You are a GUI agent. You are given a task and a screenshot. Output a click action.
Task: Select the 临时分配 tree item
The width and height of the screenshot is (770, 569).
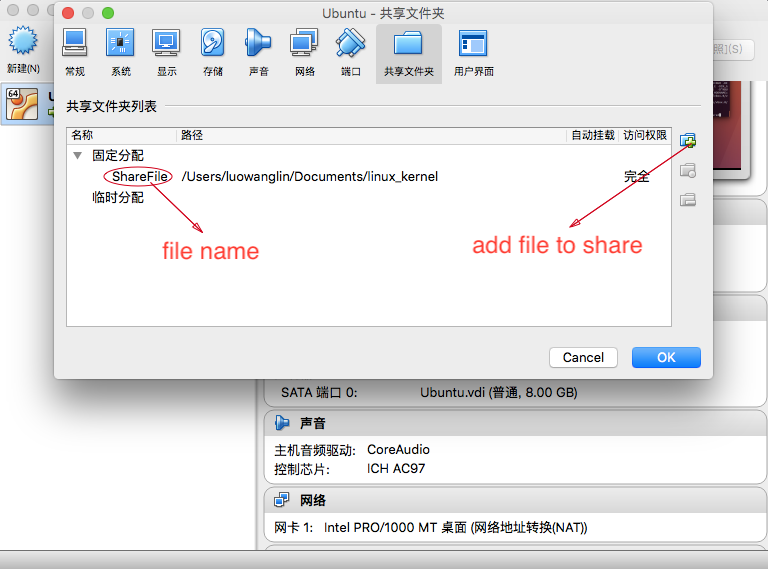tap(118, 197)
